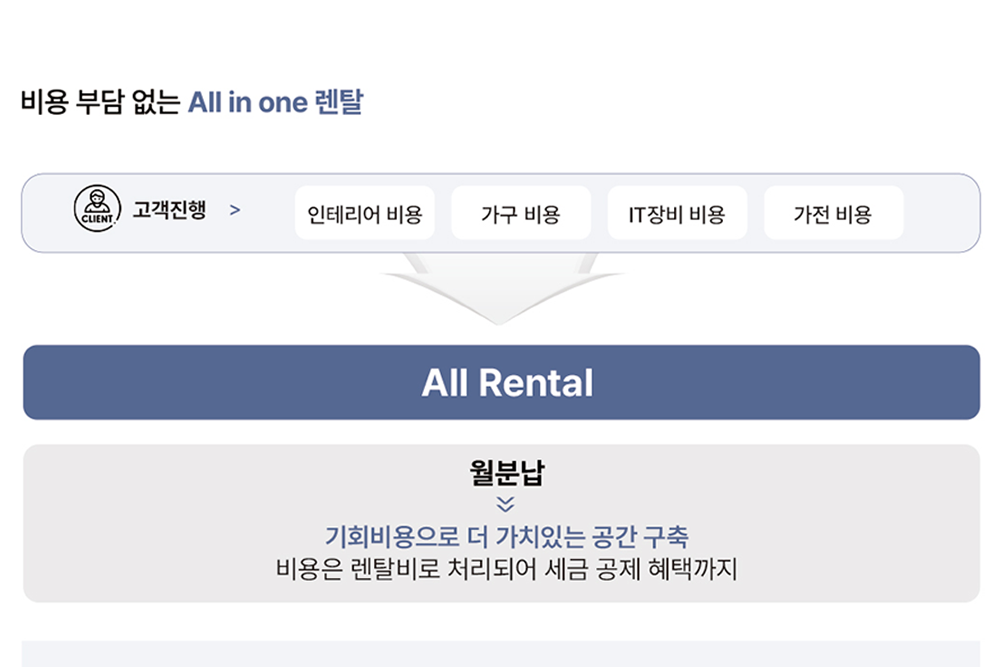This screenshot has width=1000, height=667.
Task: Select the 가전 비용 box
Action: (834, 213)
